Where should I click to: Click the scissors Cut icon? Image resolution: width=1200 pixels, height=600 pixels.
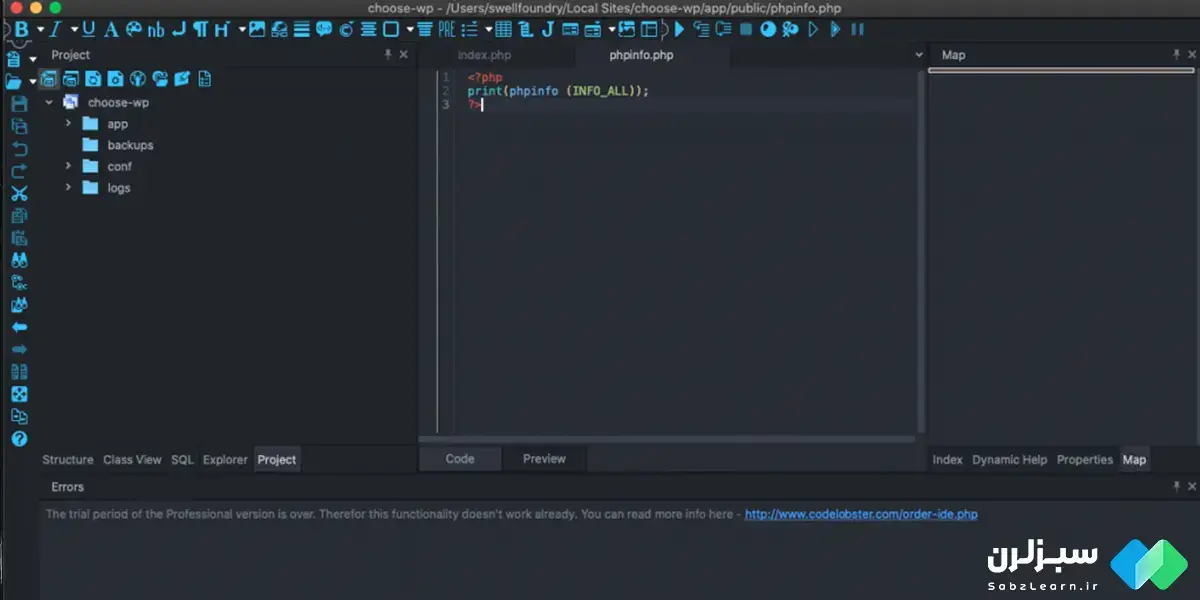[19, 194]
